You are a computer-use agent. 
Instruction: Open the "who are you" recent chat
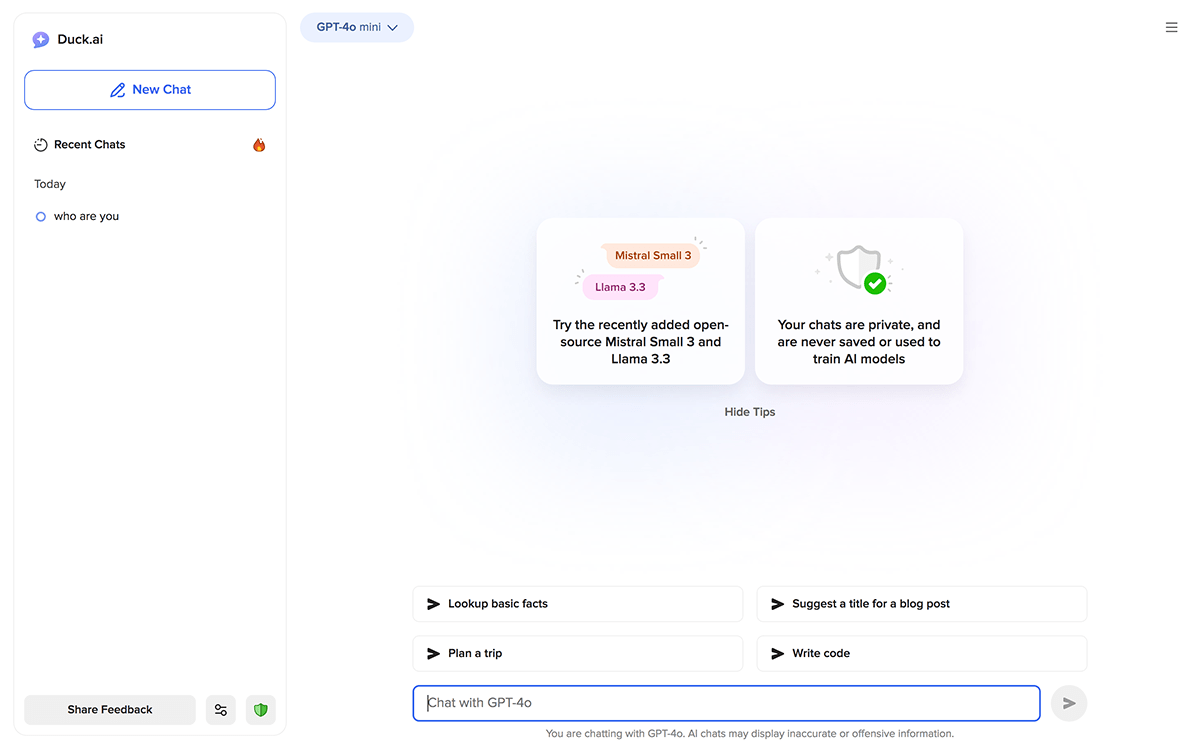click(x=86, y=216)
